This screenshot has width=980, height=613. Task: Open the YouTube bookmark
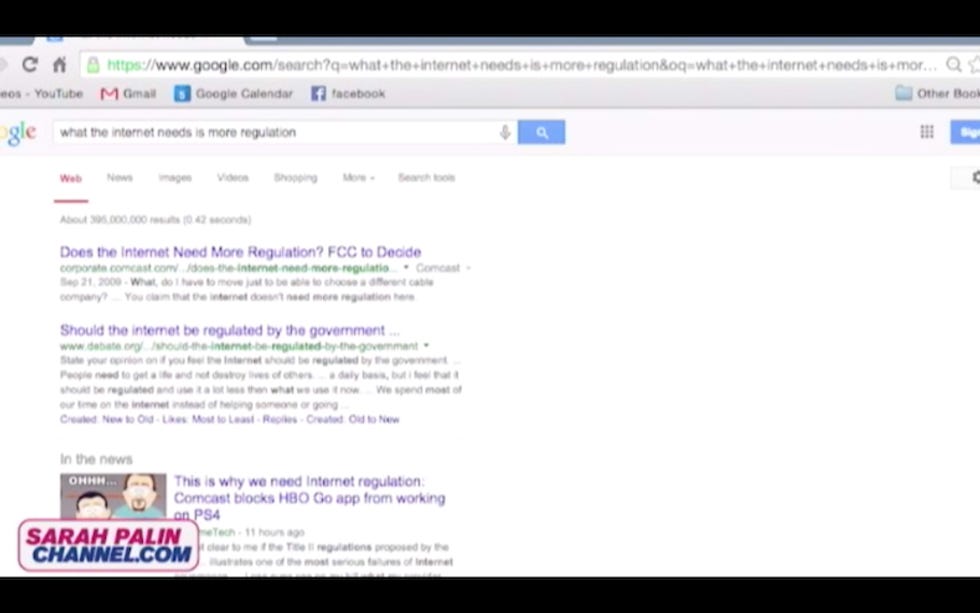(41, 94)
